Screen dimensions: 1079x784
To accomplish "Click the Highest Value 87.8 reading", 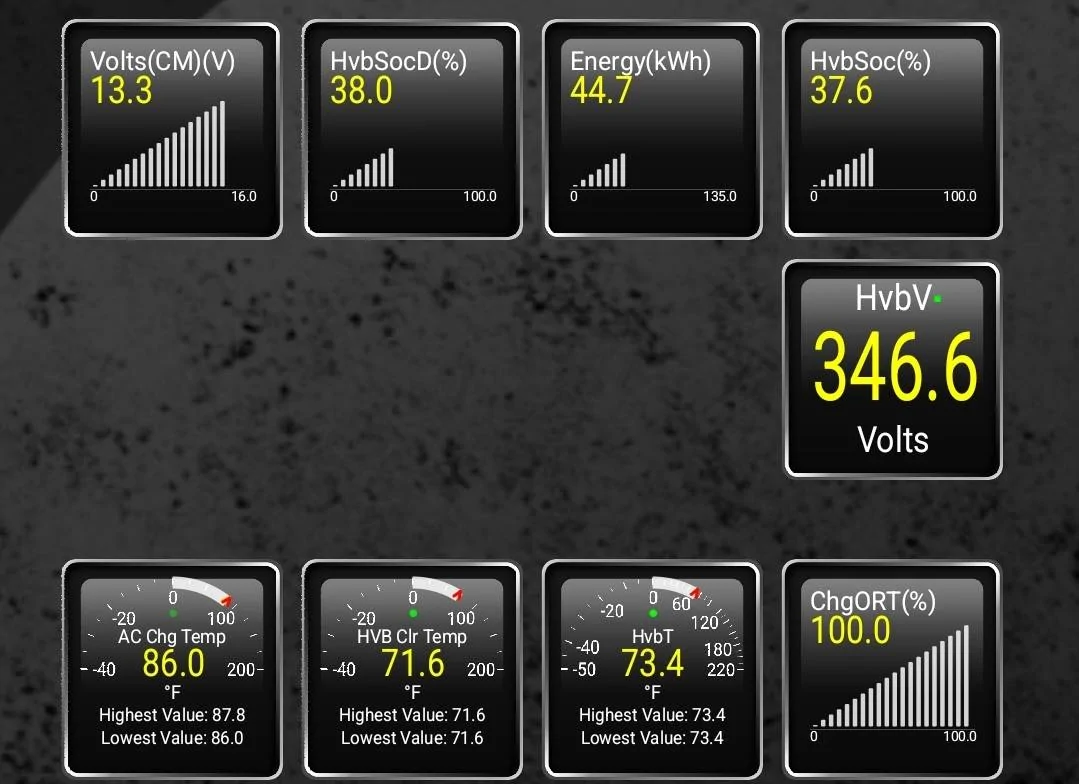I will click(170, 715).
